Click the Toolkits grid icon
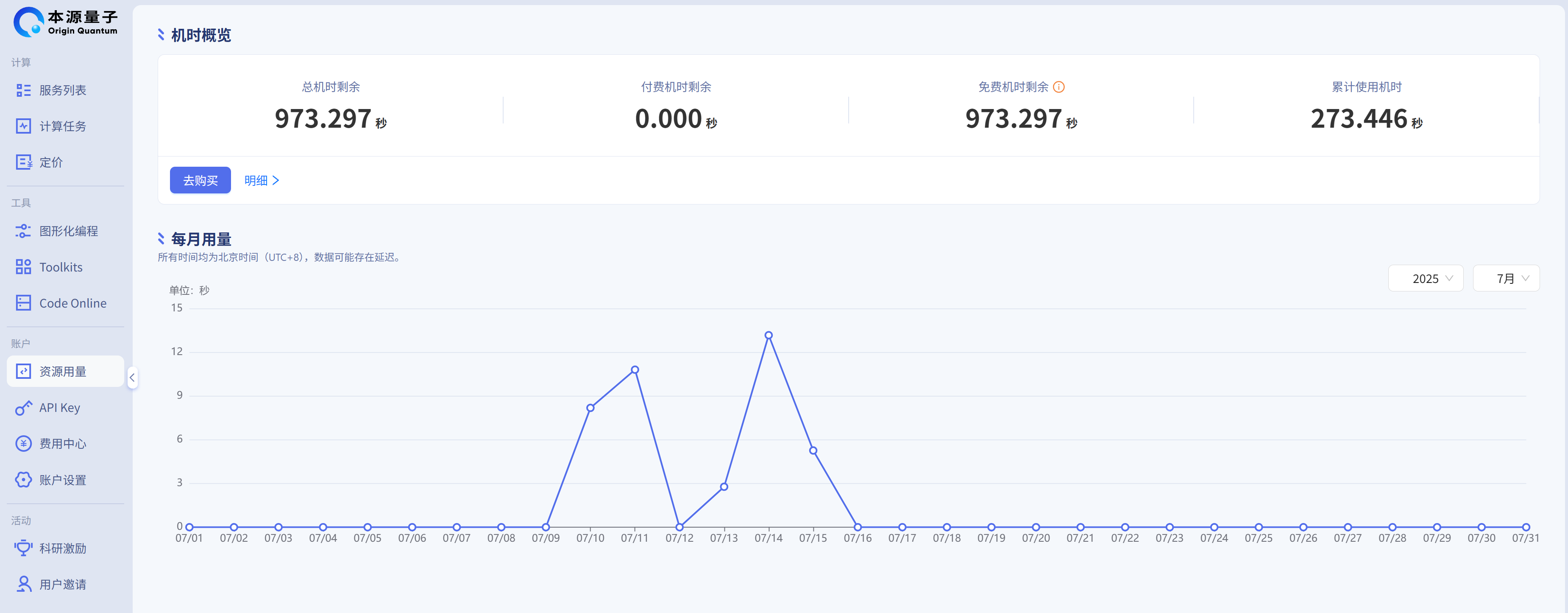 pyautogui.click(x=23, y=267)
